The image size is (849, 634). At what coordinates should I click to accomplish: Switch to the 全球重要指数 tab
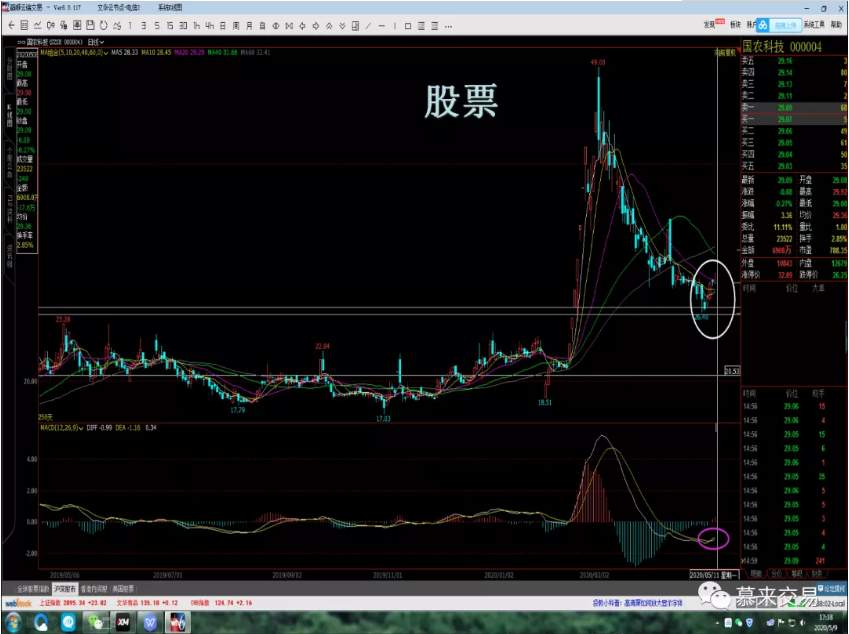(x=34, y=589)
